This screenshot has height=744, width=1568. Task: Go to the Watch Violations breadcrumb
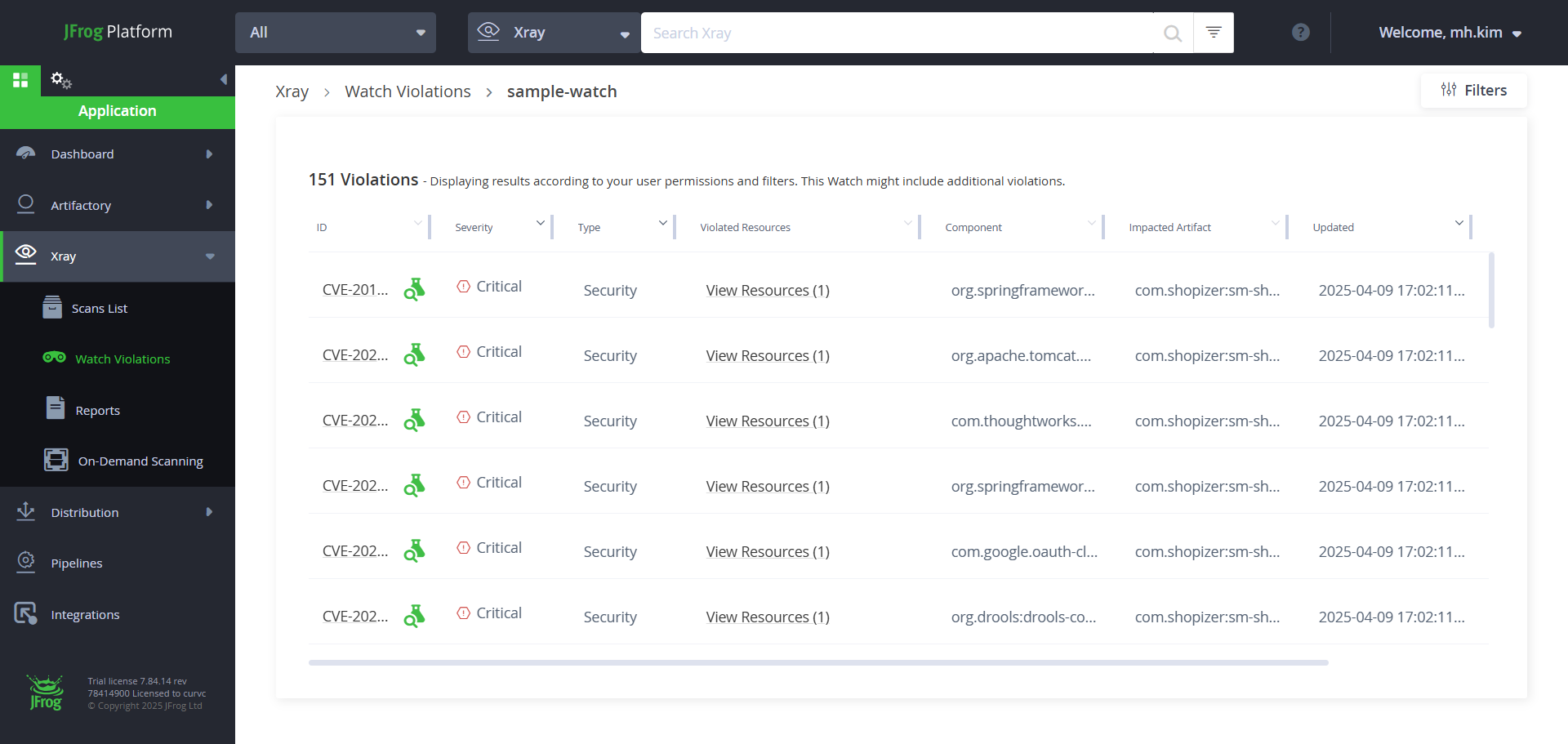click(408, 91)
